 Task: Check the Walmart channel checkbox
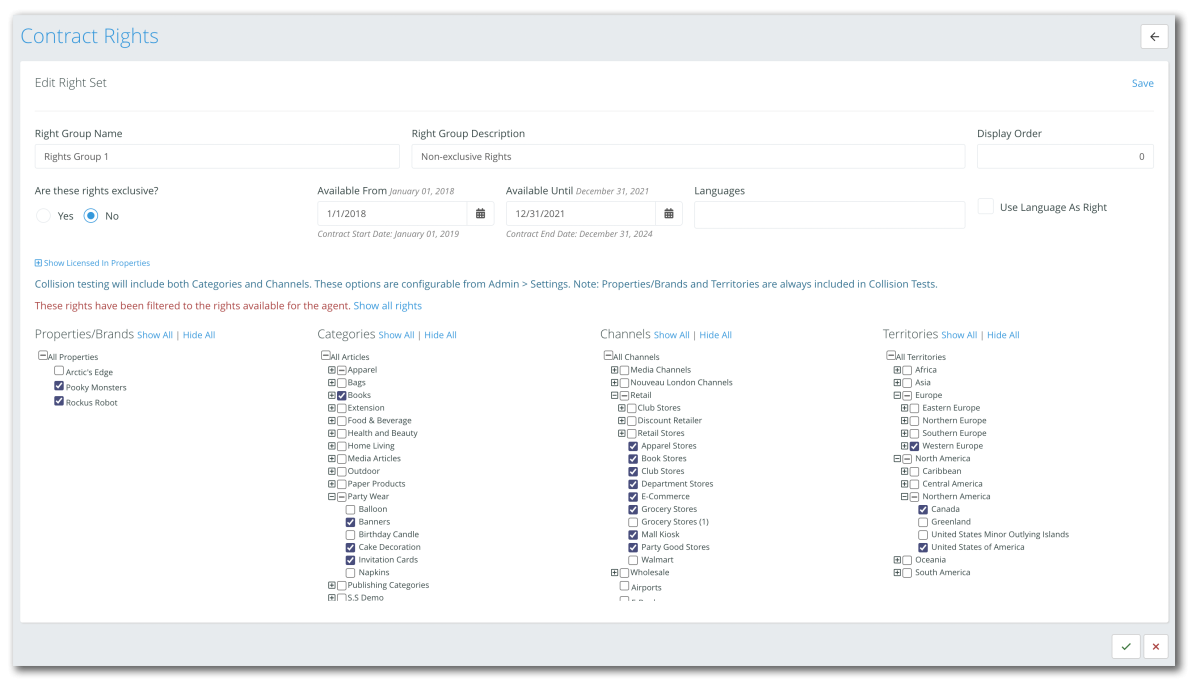click(632, 559)
